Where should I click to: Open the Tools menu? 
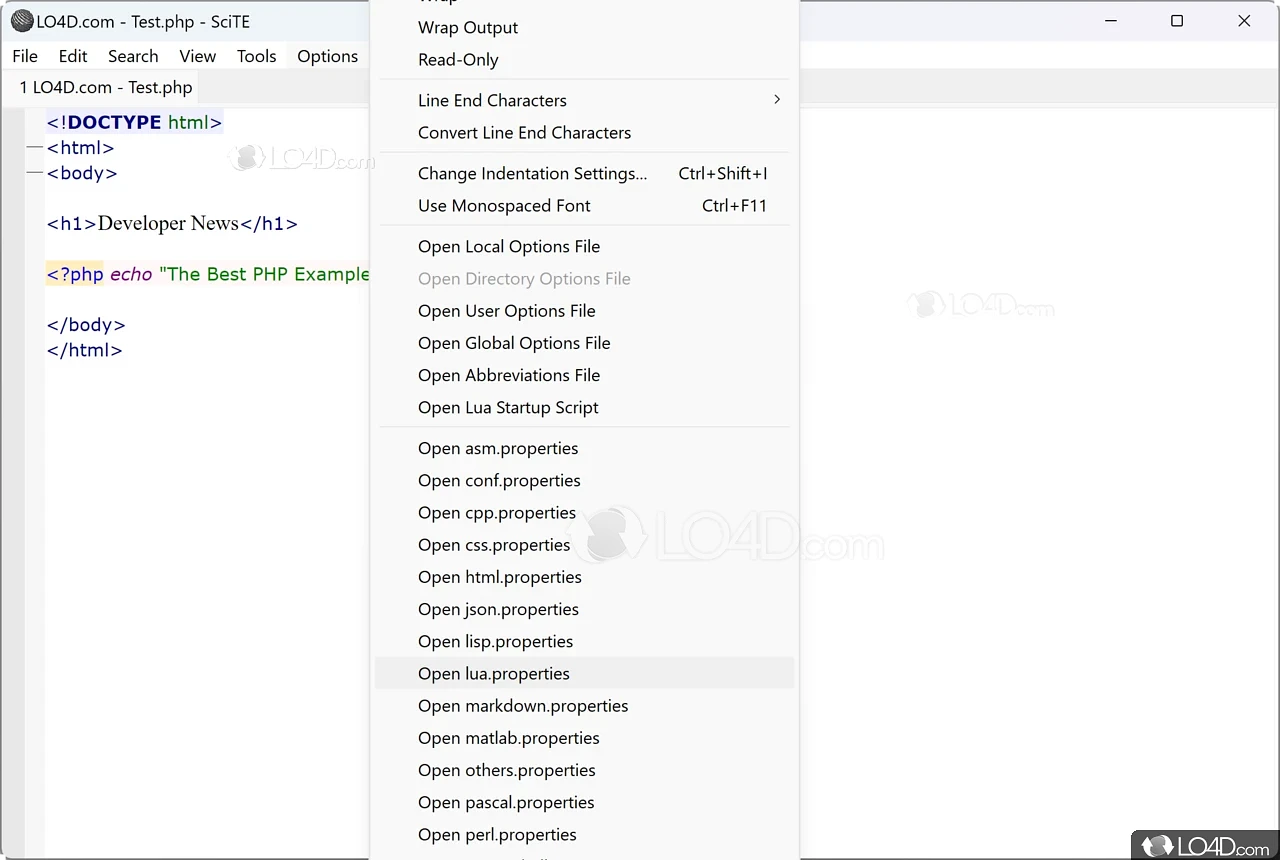coord(256,56)
